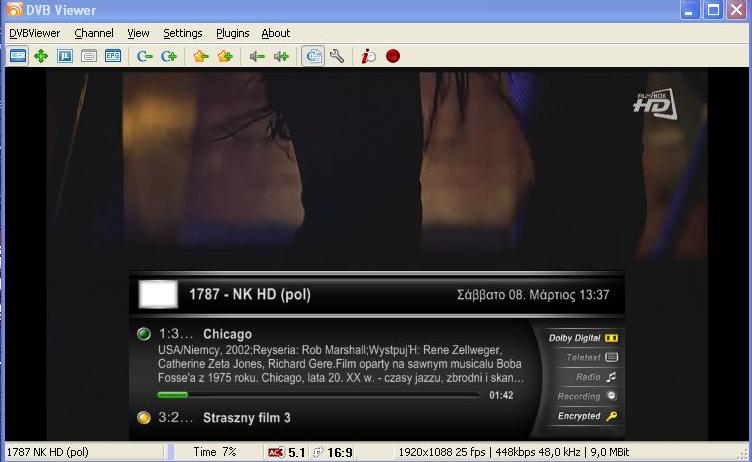The height and width of the screenshot is (462, 752).
Task: Click the AC3 audio icon in status bar
Action: coord(276,452)
